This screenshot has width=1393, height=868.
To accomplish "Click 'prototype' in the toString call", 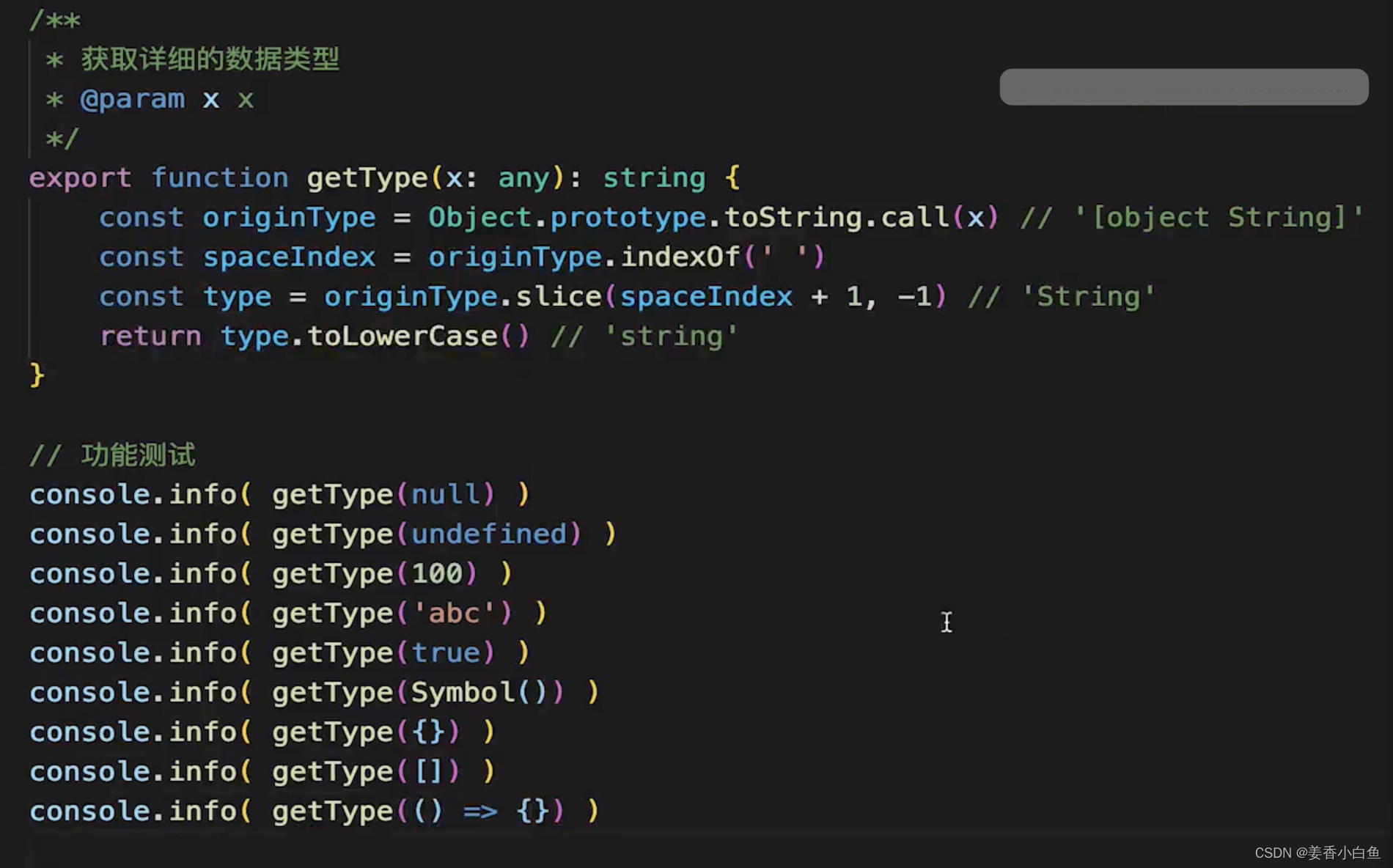I will [x=628, y=217].
